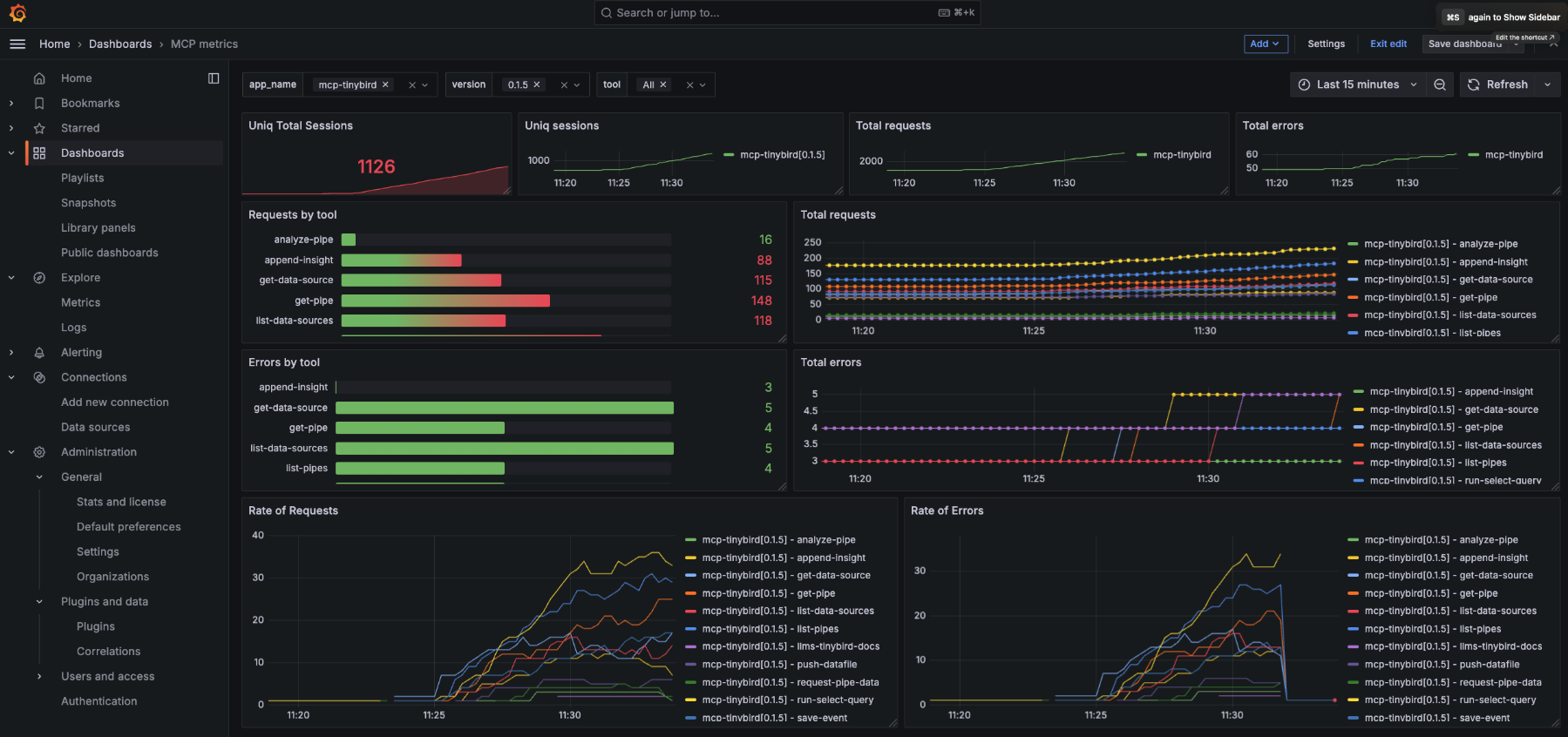Click the get-pipe bar in Requests by tool
1568x737 pixels.
(445, 301)
